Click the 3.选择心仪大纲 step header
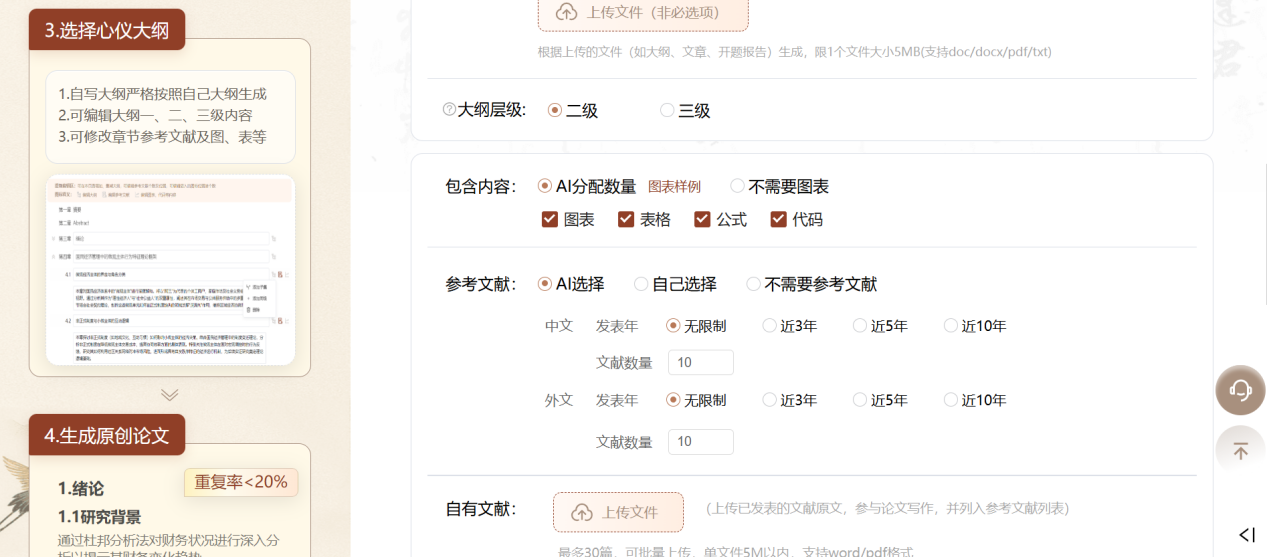Viewport: 1267px width, 557px height. (107, 30)
